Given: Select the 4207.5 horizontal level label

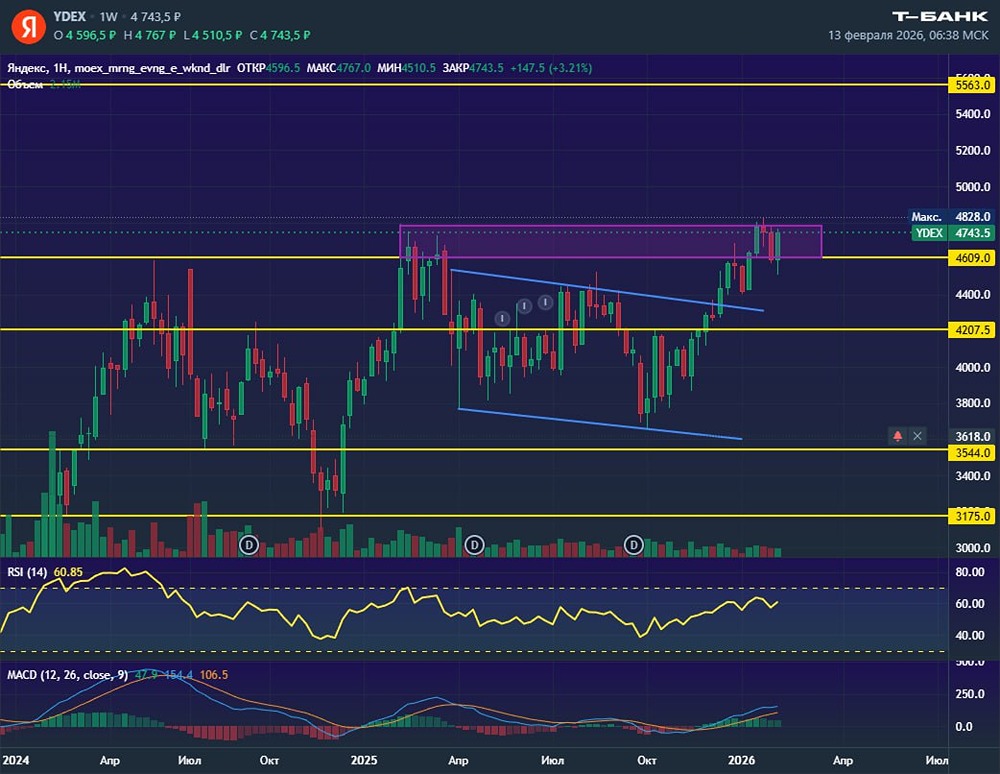Looking at the screenshot, I should tap(971, 330).
